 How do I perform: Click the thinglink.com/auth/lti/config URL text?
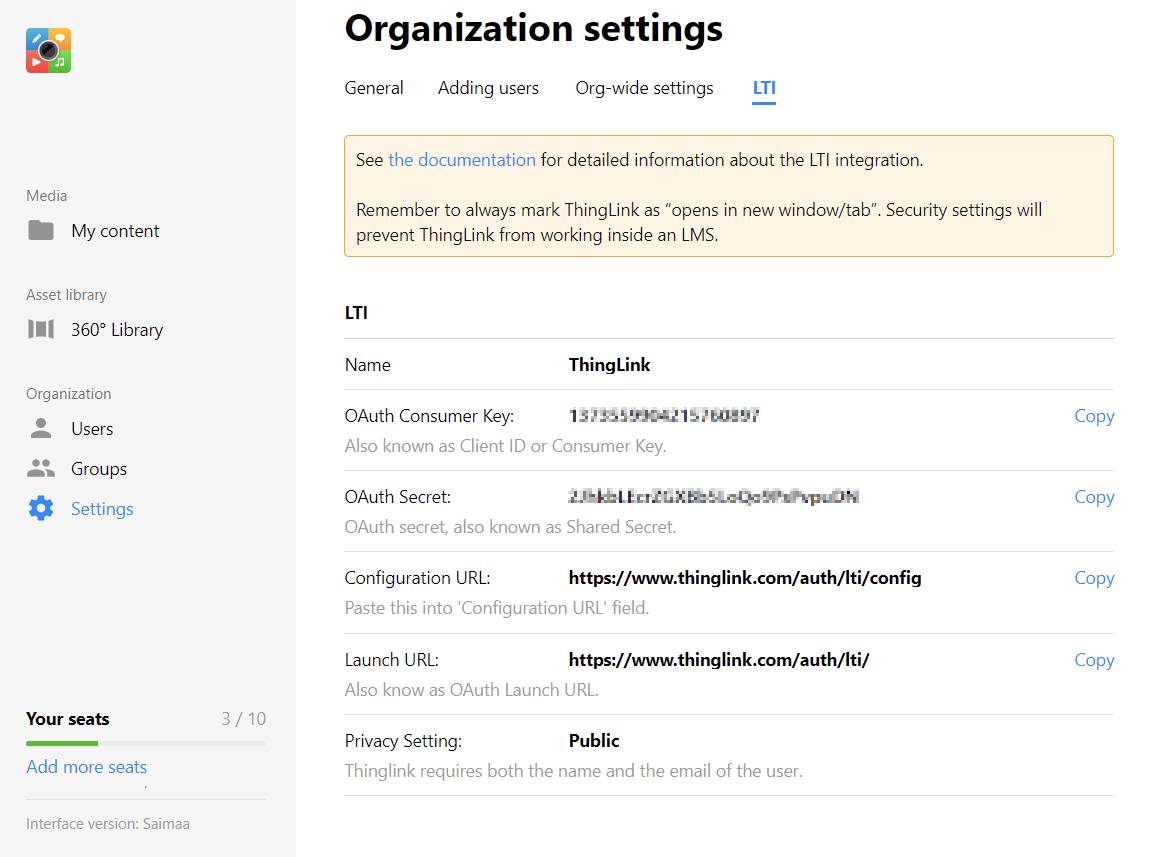tap(745, 578)
